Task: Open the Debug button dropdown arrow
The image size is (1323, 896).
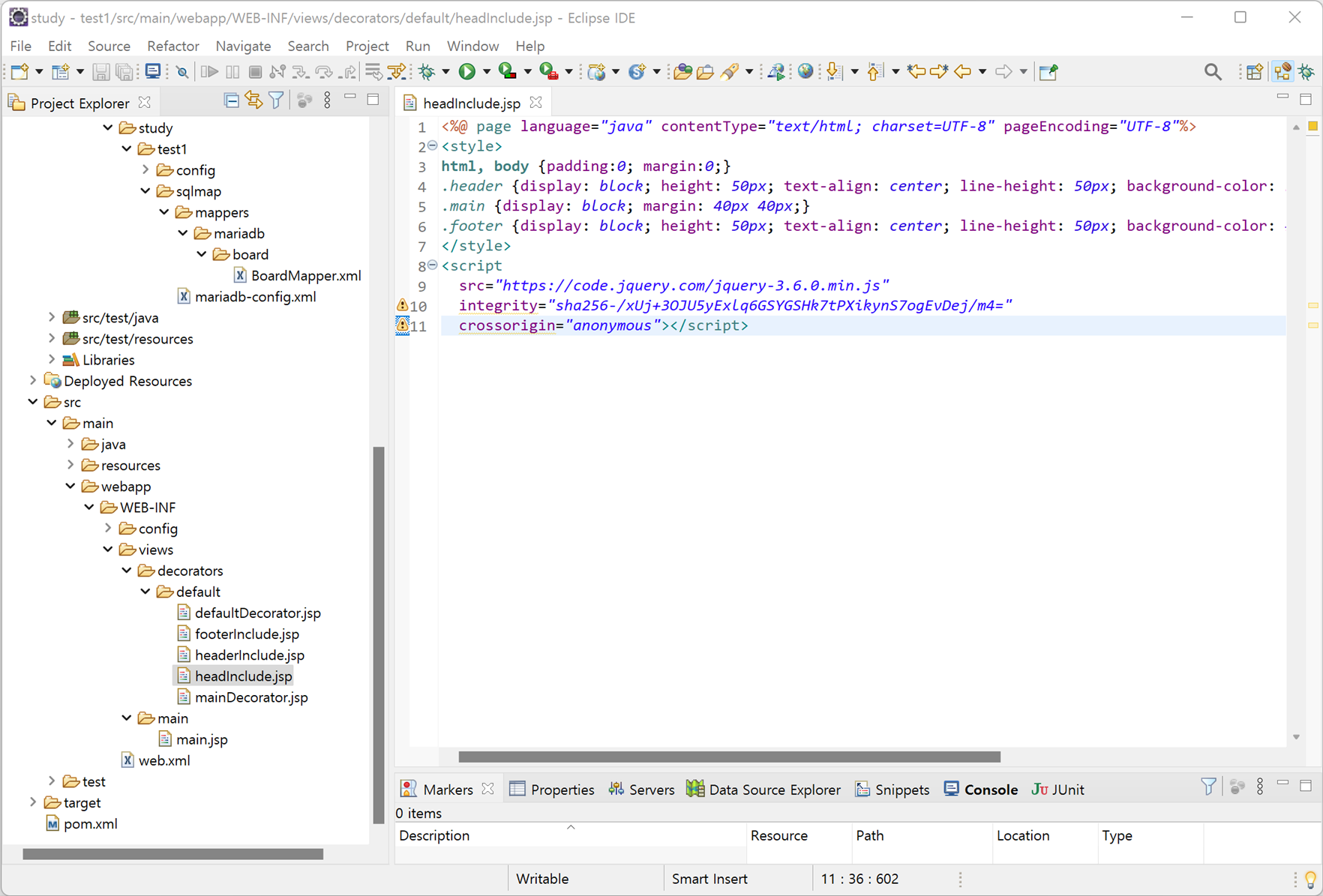Action: [x=445, y=72]
